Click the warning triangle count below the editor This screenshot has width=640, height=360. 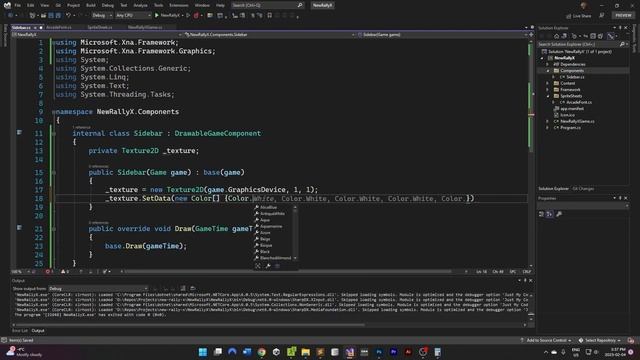64,271
